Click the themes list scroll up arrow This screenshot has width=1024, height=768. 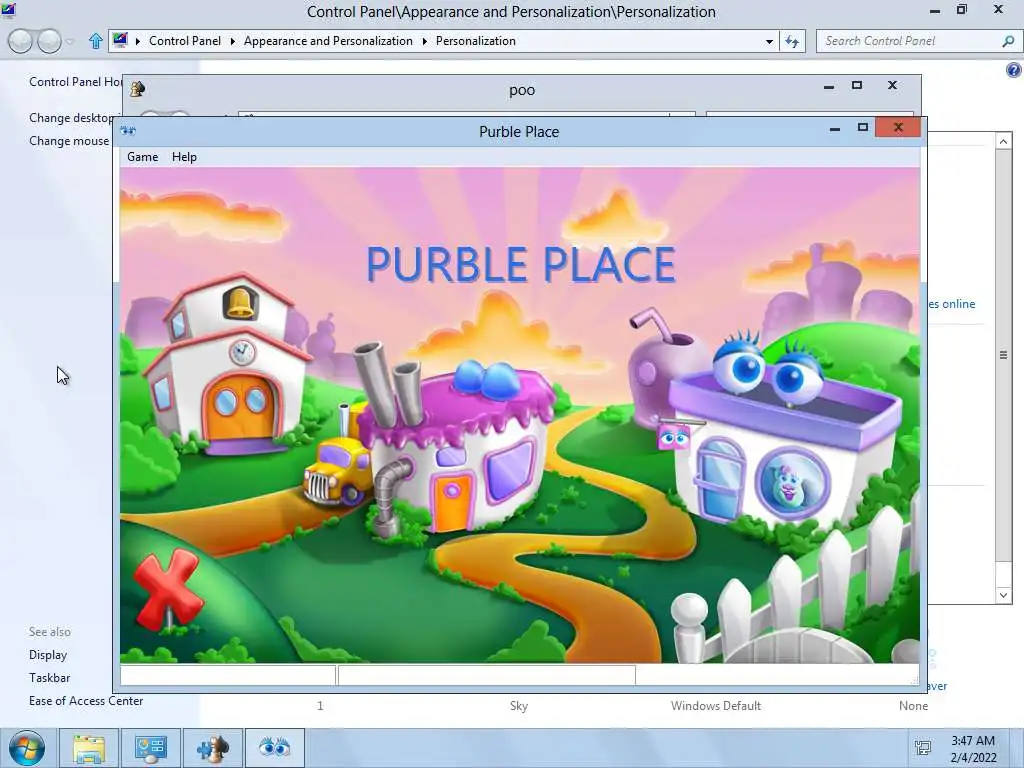[x=1004, y=141]
